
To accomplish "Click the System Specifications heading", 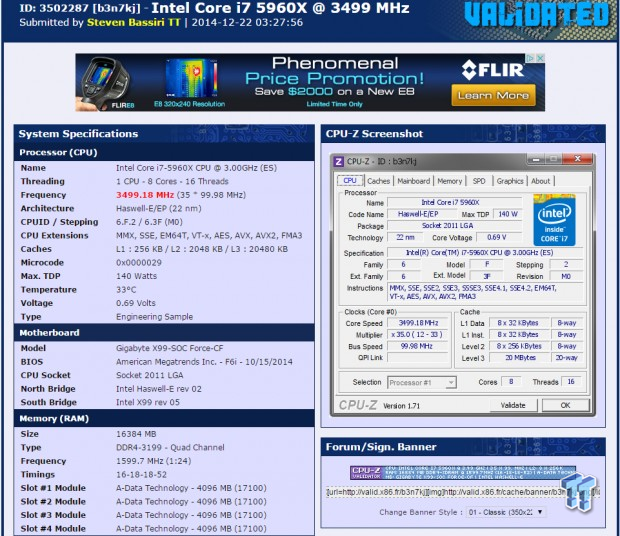I will pos(78,134).
